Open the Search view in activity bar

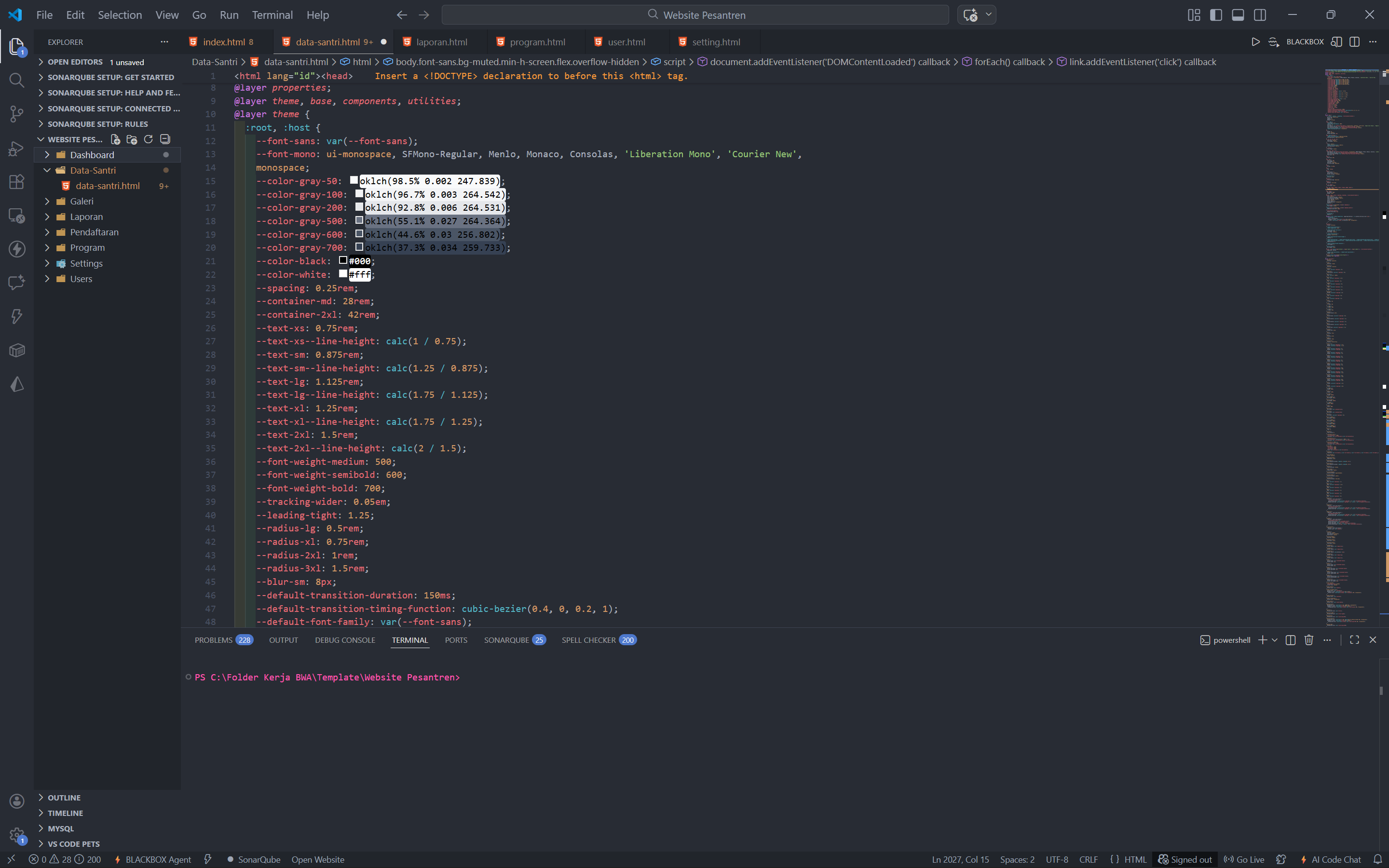[x=17, y=80]
